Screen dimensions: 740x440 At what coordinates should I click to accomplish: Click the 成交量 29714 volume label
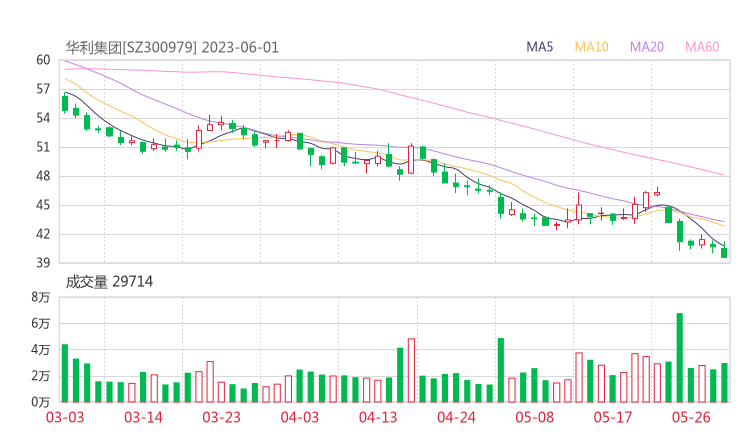(x=109, y=282)
